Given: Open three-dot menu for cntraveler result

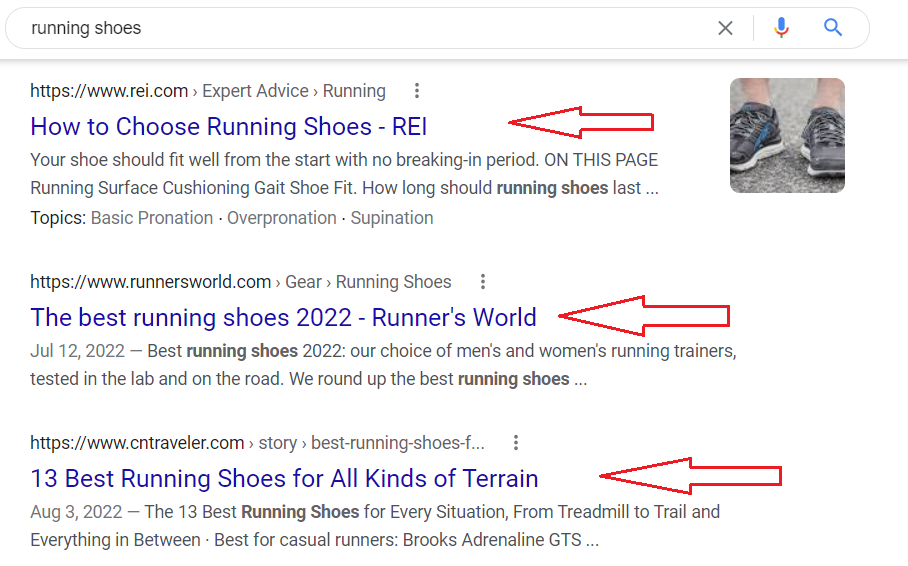Looking at the screenshot, I should (x=515, y=443).
